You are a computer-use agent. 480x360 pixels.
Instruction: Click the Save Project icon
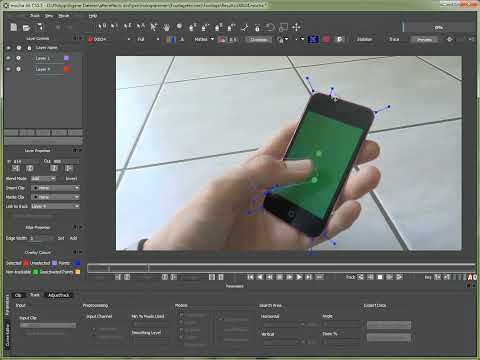39,27
